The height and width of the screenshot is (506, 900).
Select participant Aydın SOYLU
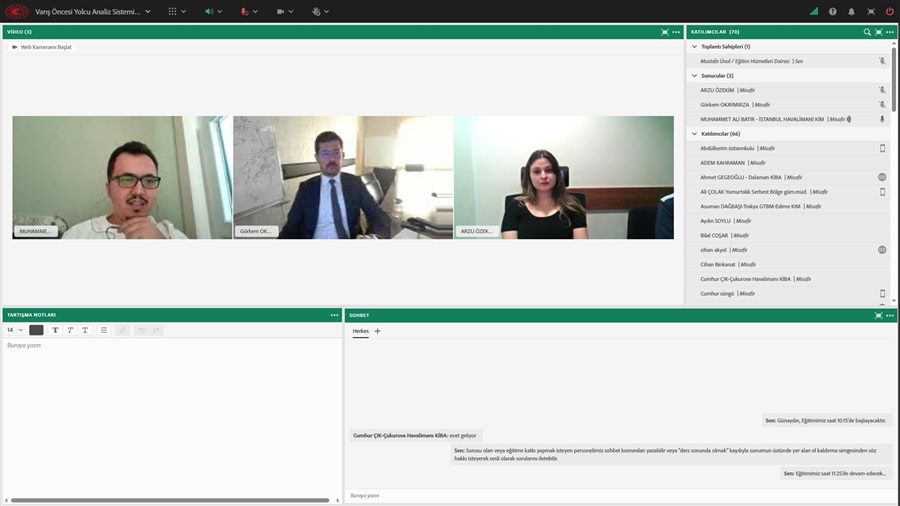click(788, 221)
